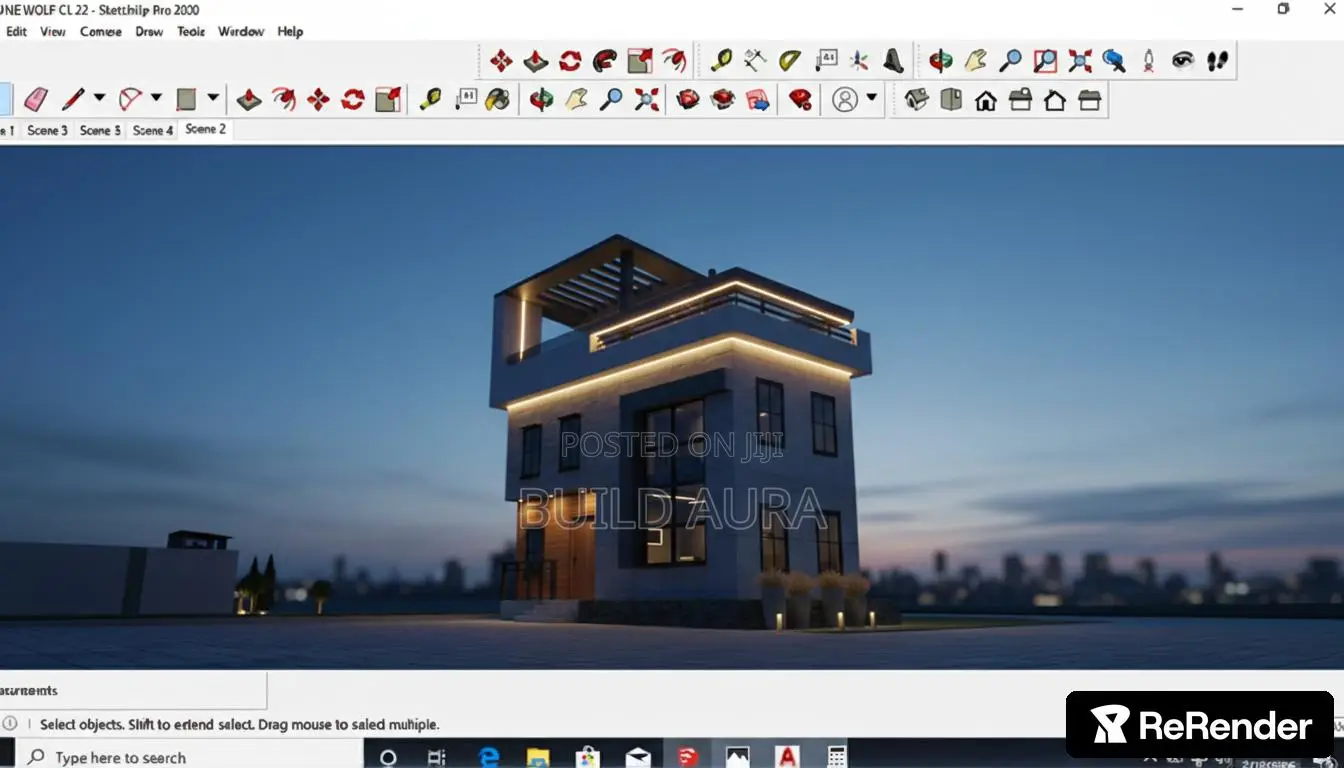This screenshot has height=768, width=1344.
Task: Select the Walk footprints tool
Action: (1217, 61)
